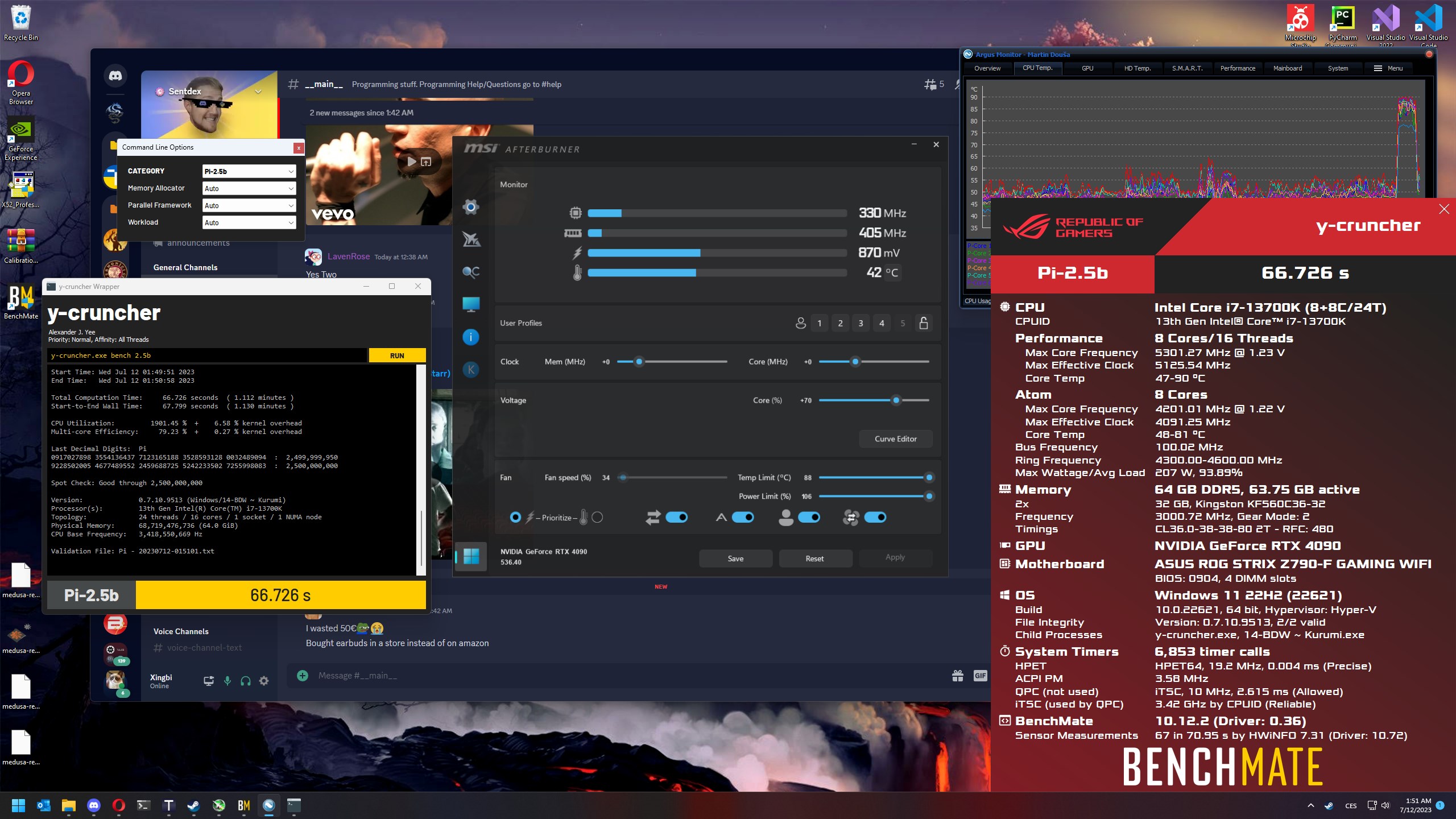Open Discord direct messages home icon
Image resolution: width=1456 pixels, height=819 pixels.
pyautogui.click(x=115, y=76)
